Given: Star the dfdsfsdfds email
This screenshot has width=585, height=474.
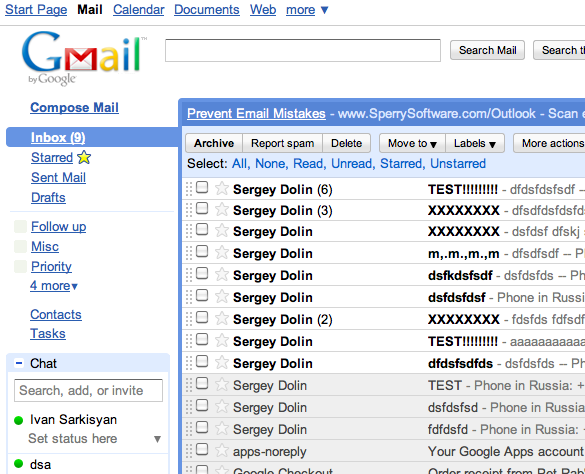Looking at the screenshot, I should coord(222,363).
